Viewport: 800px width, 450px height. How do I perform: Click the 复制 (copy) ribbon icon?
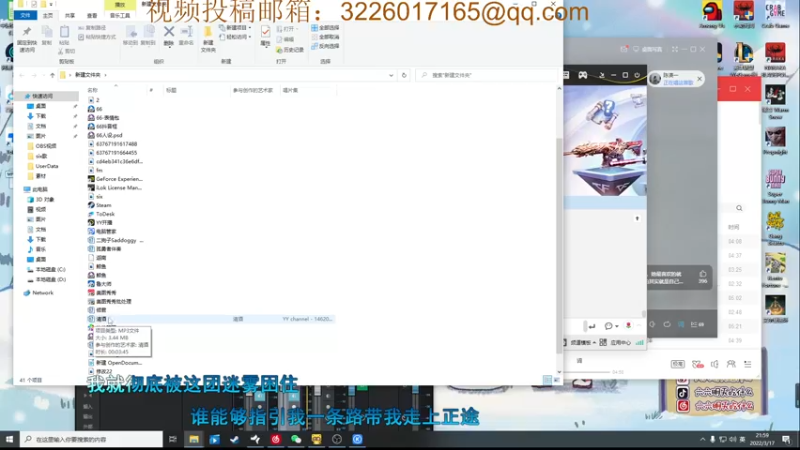point(46,32)
